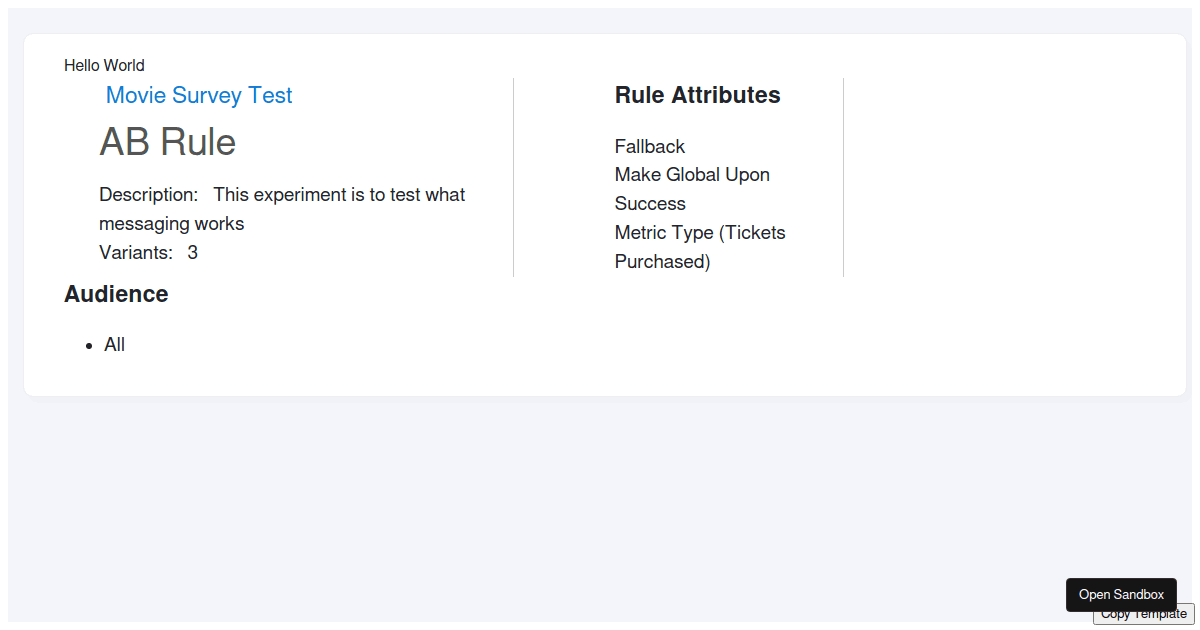Click the AB Rule heading
The image size is (1200, 630).
[168, 142]
